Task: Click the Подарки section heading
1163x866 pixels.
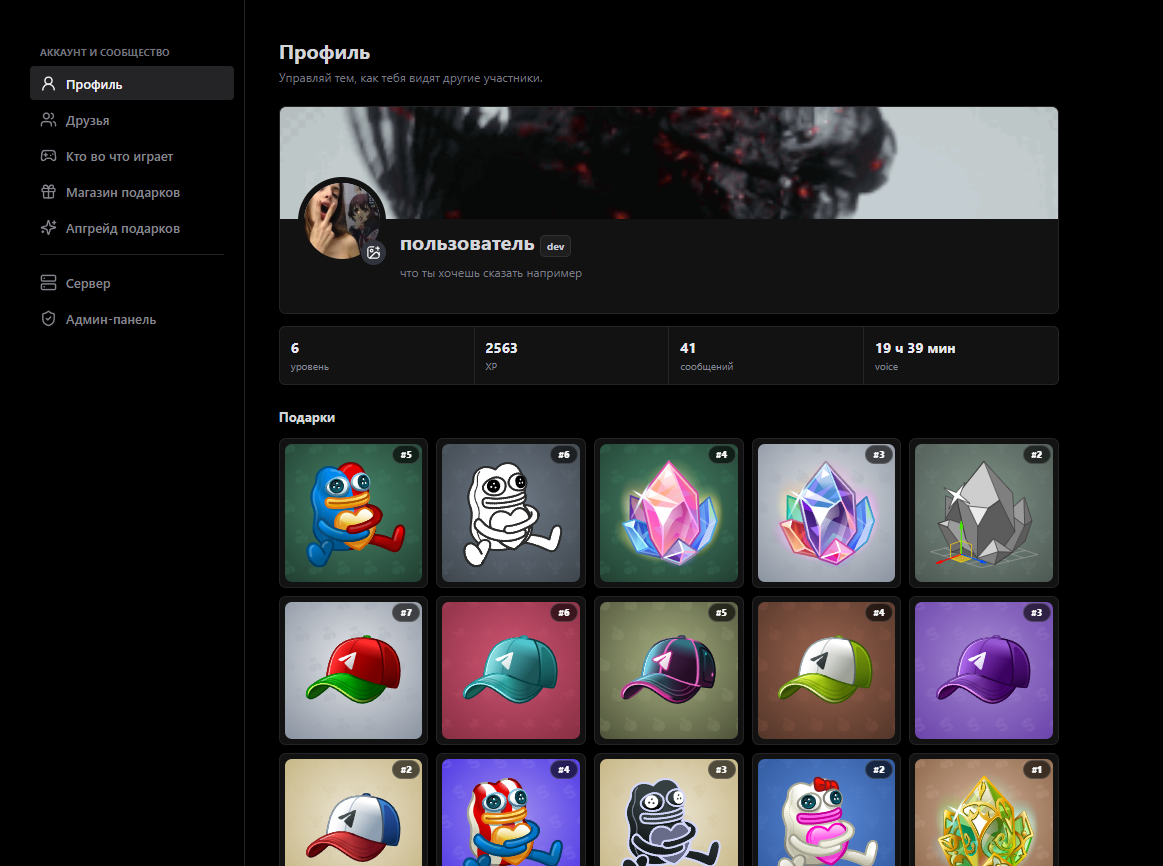Action: pyautogui.click(x=307, y=417)
